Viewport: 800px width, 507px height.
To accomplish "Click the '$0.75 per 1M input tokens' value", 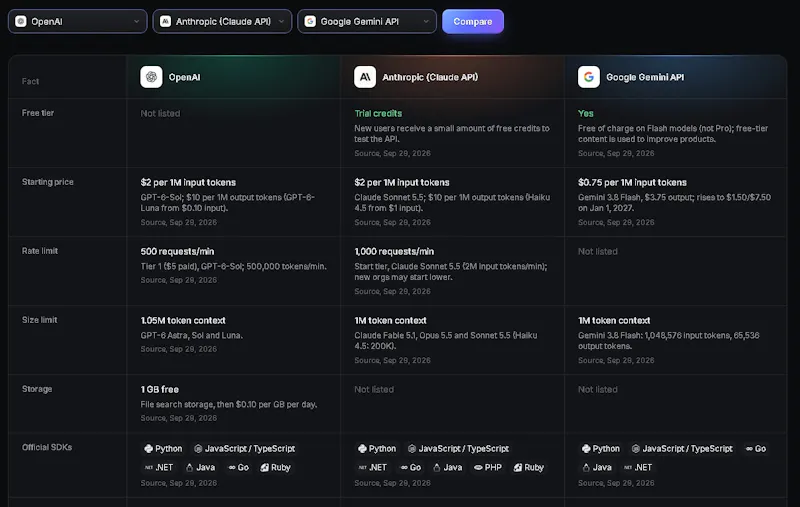I will coord(632,182).
